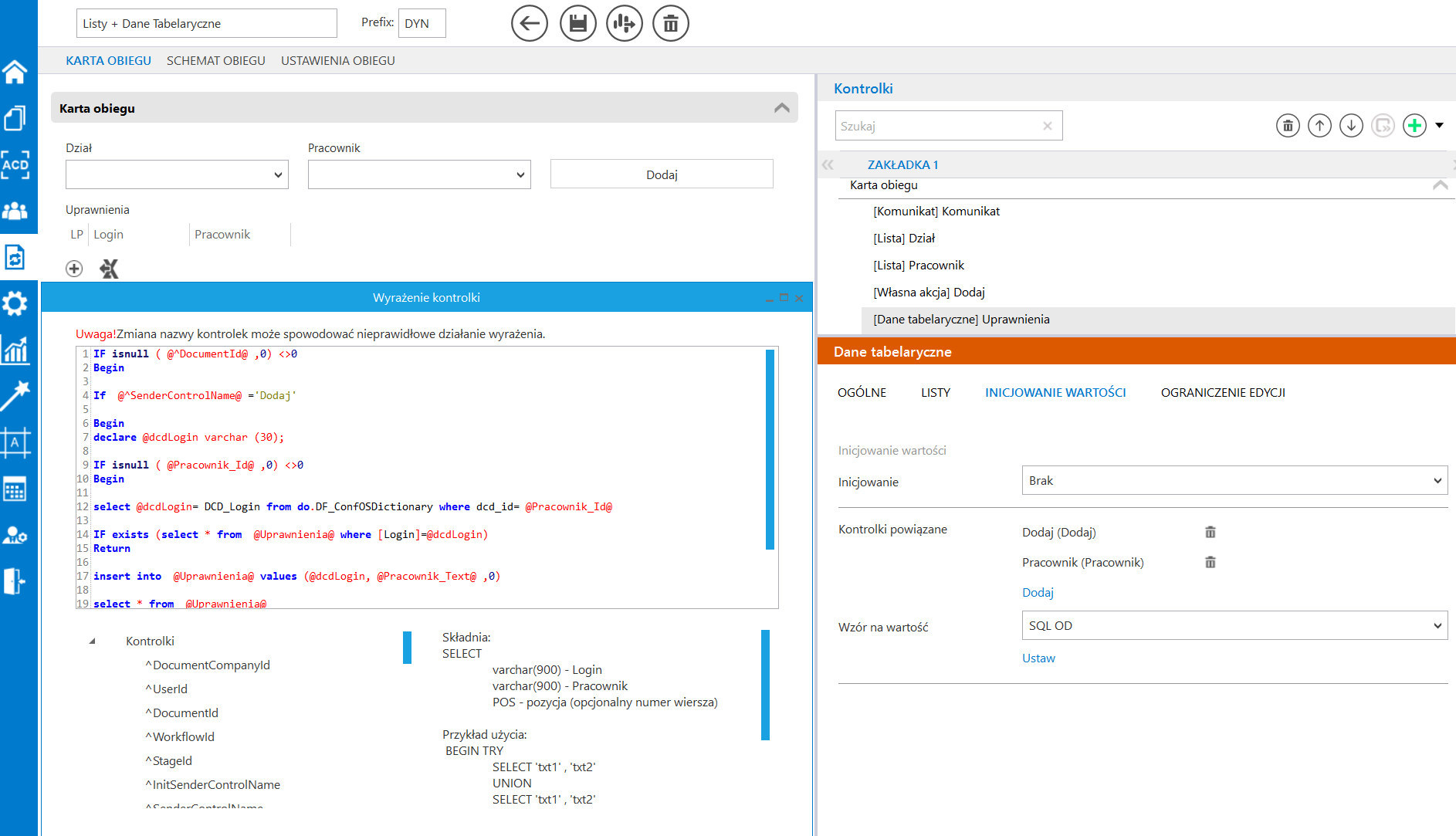1456x836 pixels.
Task: Switch to the SCHEMAT OBIEGU tab
Action: (215, 60)
